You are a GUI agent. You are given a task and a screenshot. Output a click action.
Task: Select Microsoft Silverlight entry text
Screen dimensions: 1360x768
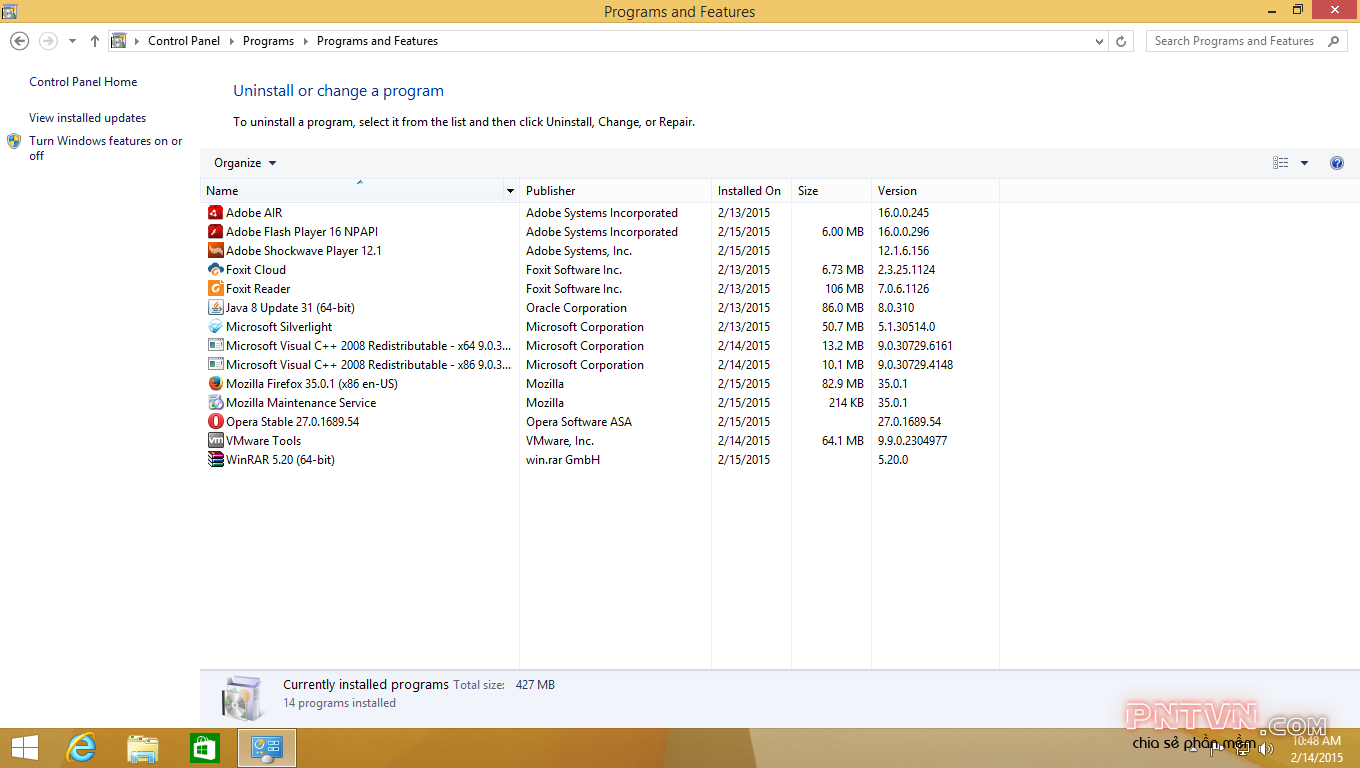coord(279,327)
